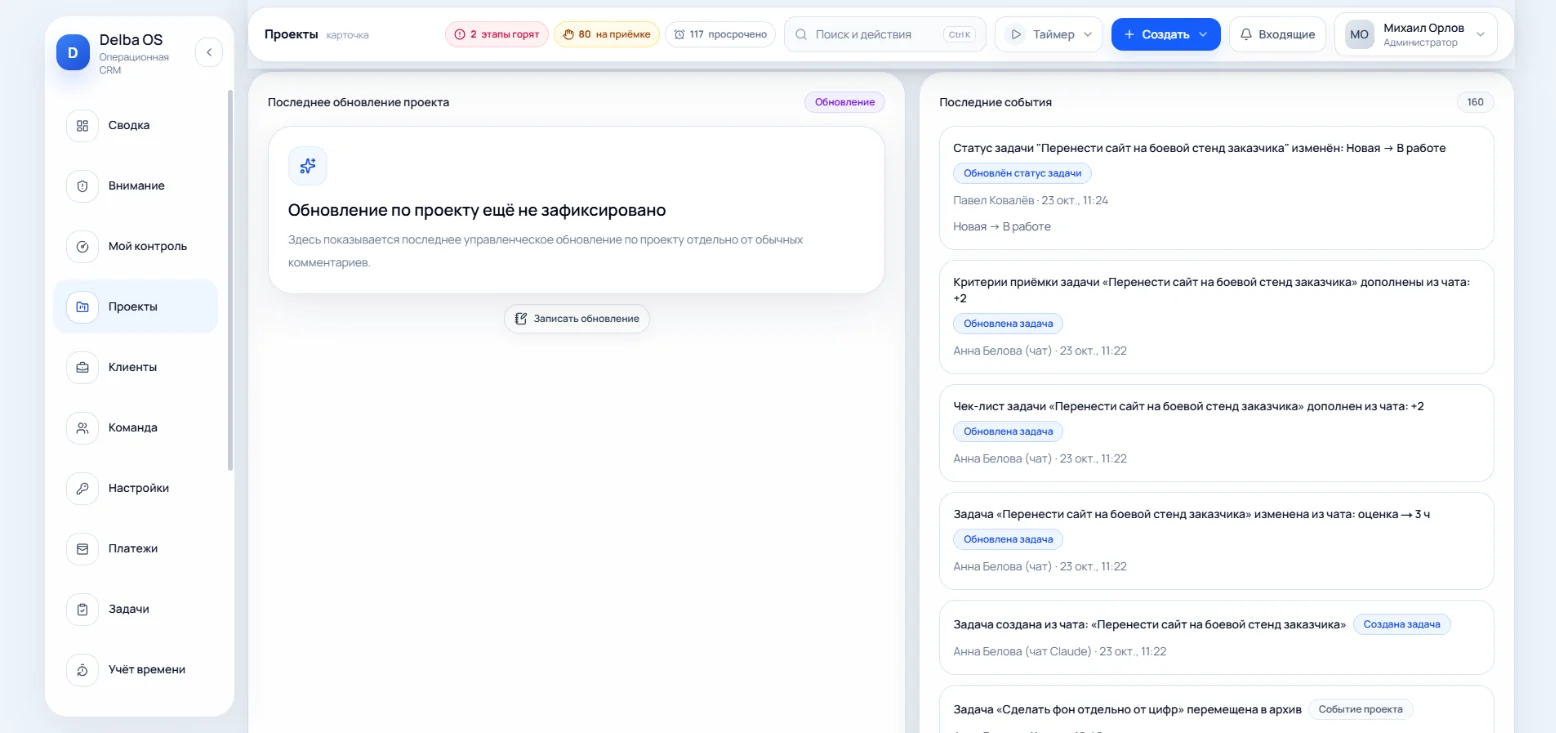
Task: Click the Внимание shield icon
Action: click(82, 186)
